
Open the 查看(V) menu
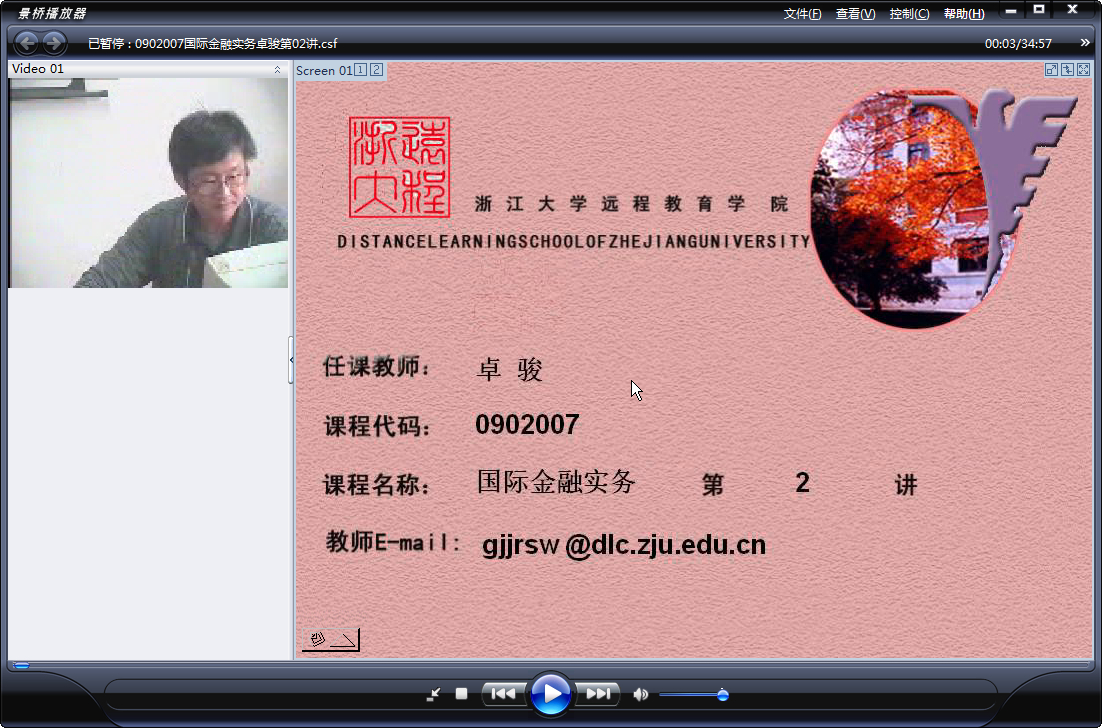pos(855,14)
